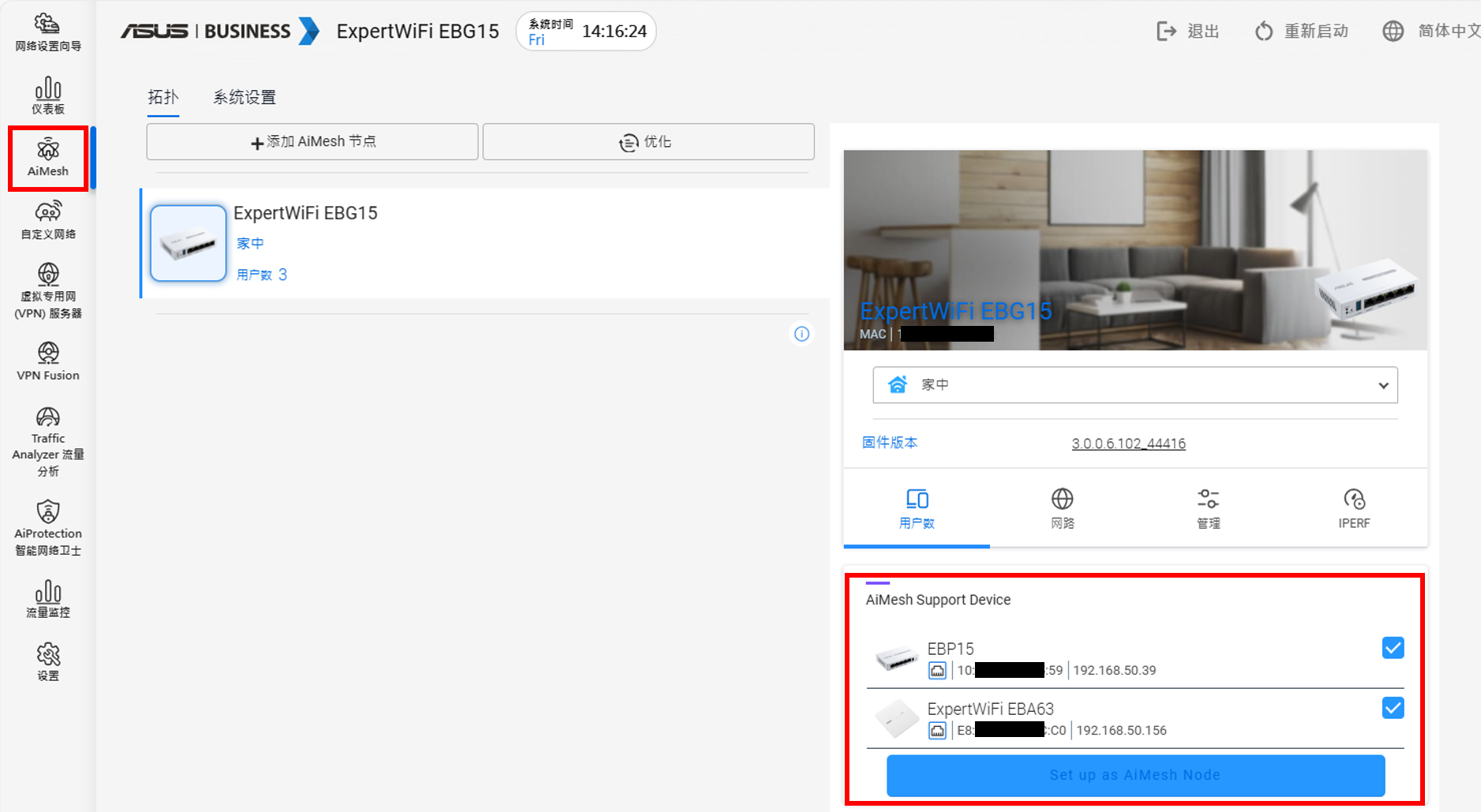Click the router banner image

coord(1135,250)
